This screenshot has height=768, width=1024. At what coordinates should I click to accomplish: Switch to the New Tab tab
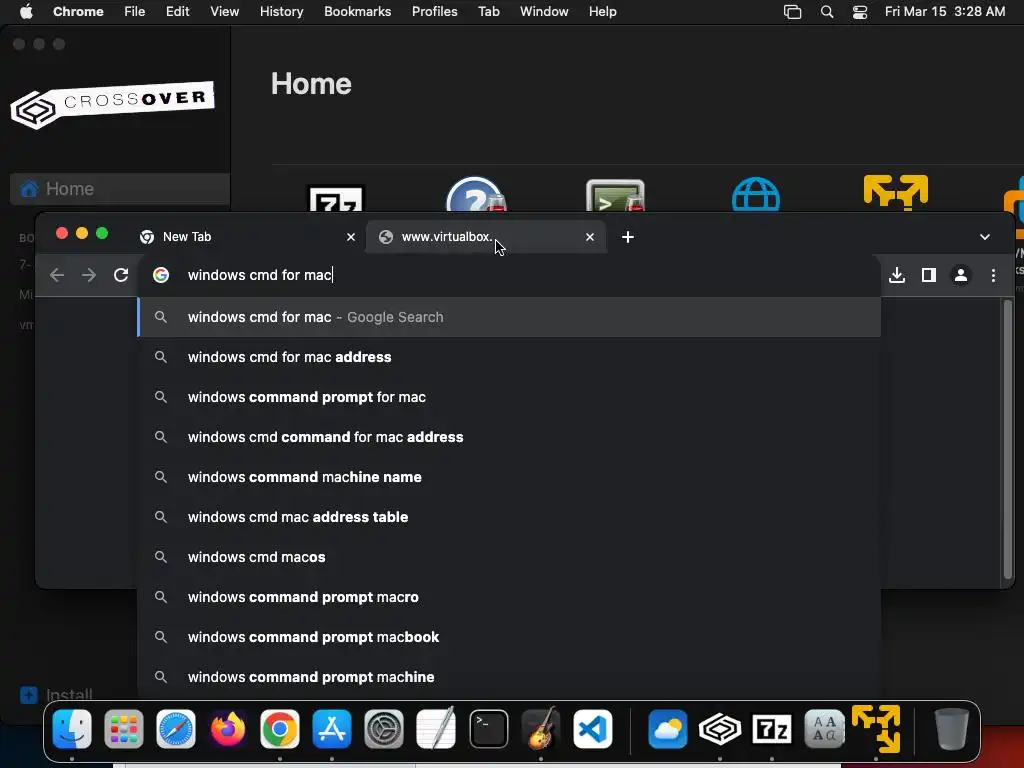(248, 236)
